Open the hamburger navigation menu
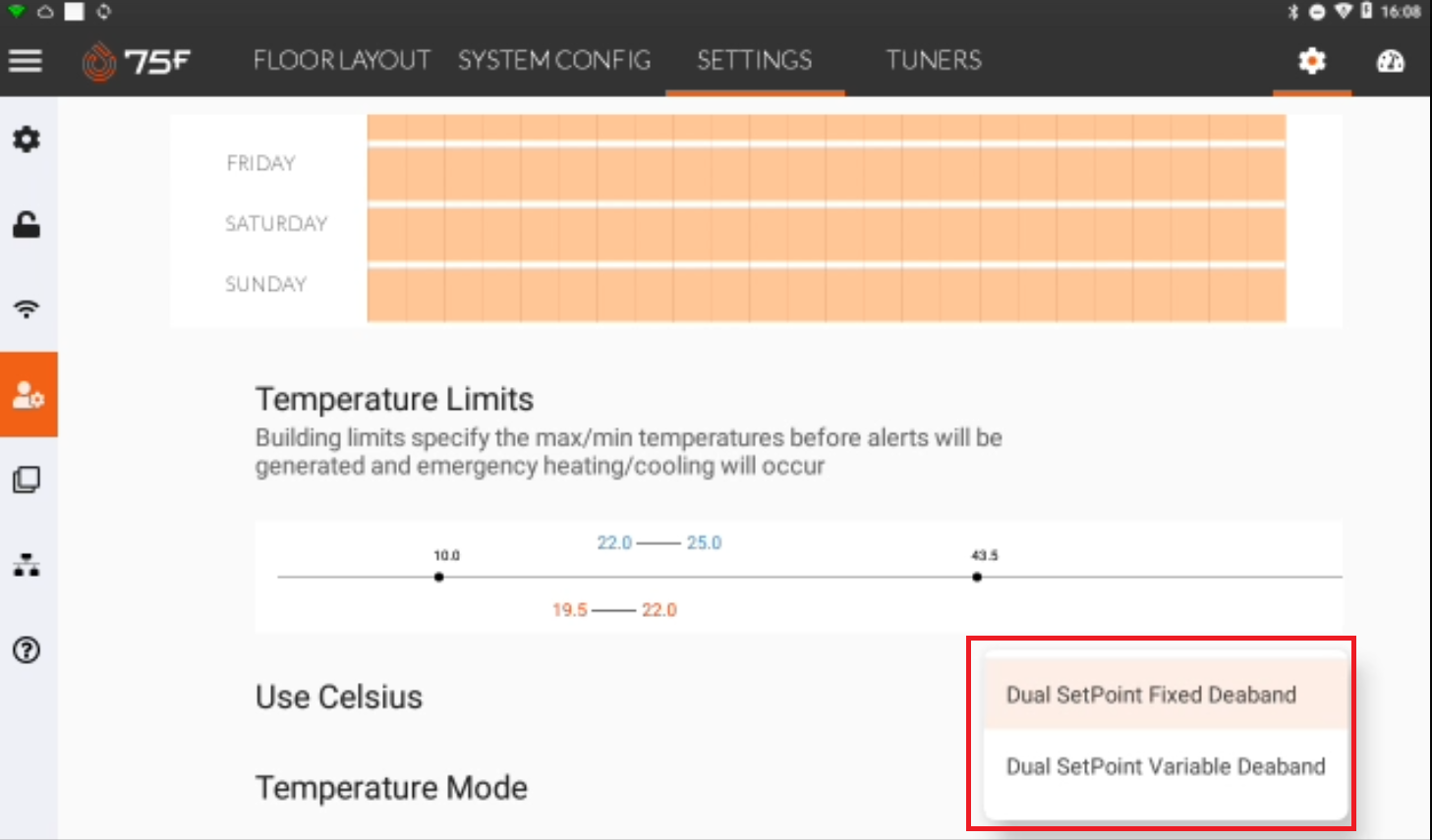1432x840 pixels. [x=25, y=60]
